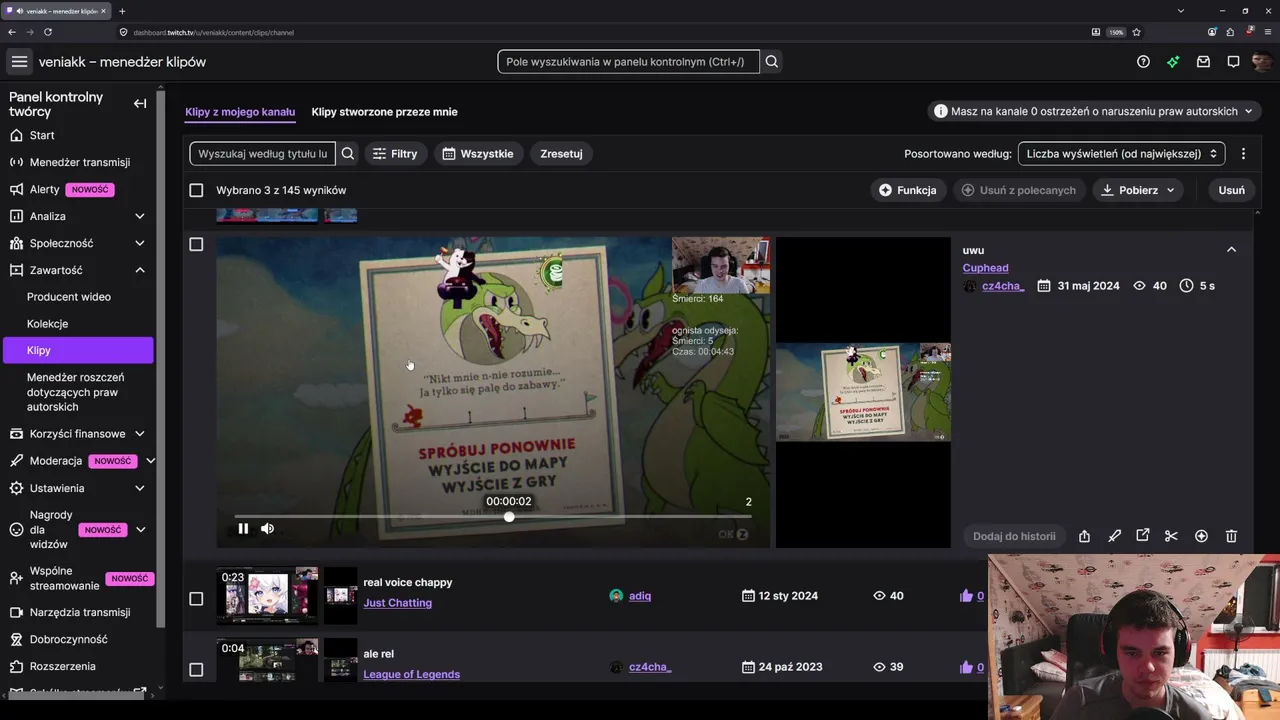Go back in browser history
The image size is (1280, 720).
point(12,32)
